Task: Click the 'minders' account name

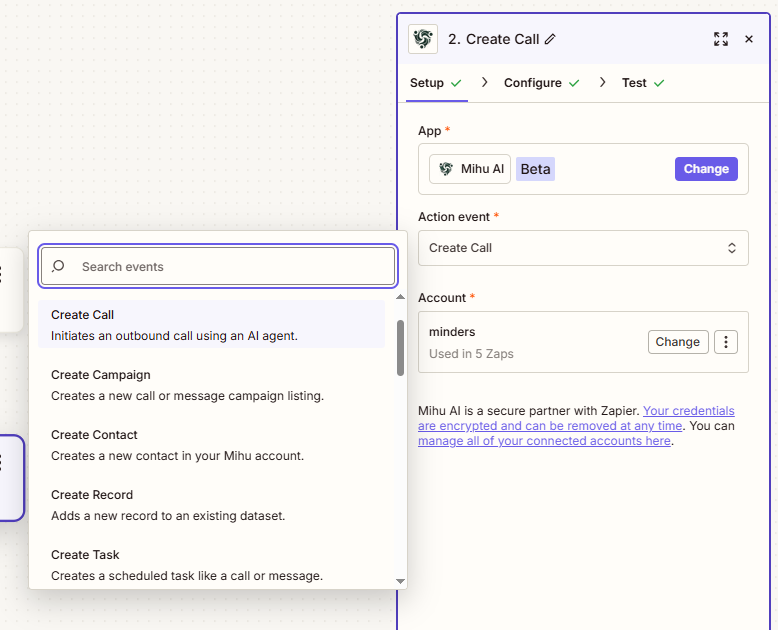Action: [452, 332]
